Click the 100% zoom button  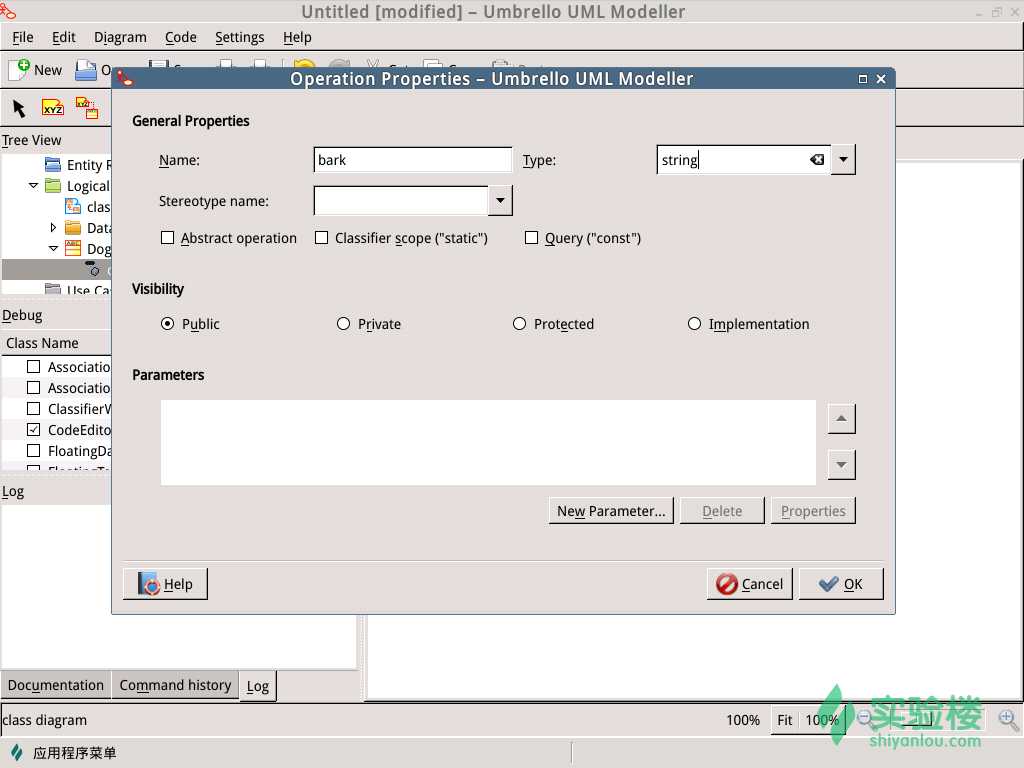(822, 720)
